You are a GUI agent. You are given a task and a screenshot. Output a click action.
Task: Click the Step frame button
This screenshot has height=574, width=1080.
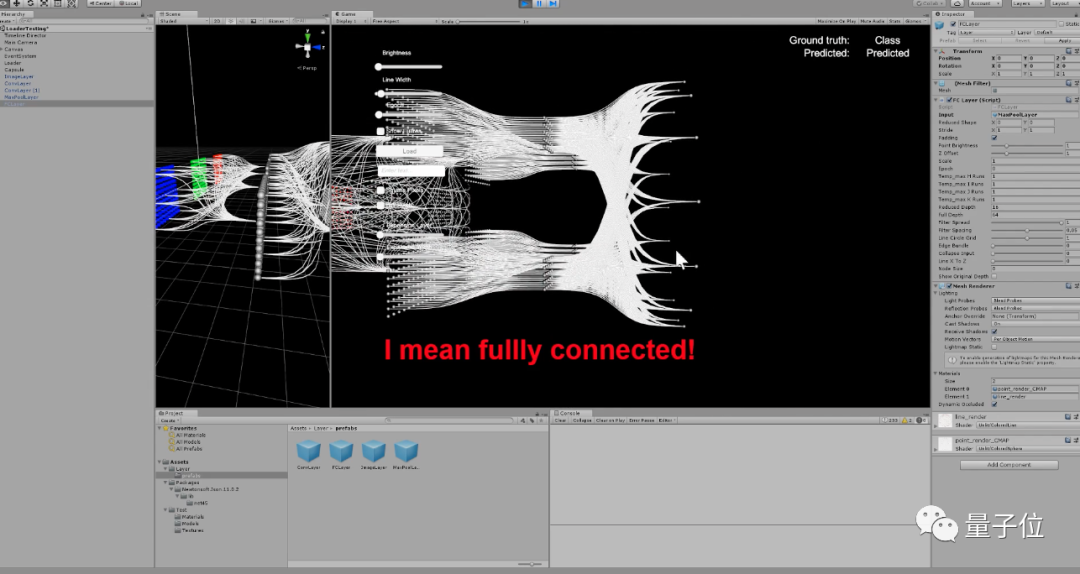(x=553, y=3)
